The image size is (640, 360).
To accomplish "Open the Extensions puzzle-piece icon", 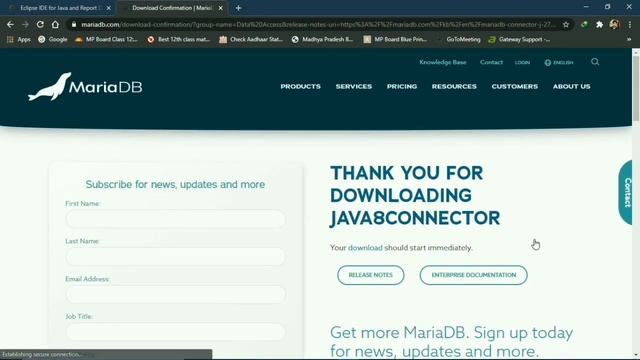I will 599,24.
